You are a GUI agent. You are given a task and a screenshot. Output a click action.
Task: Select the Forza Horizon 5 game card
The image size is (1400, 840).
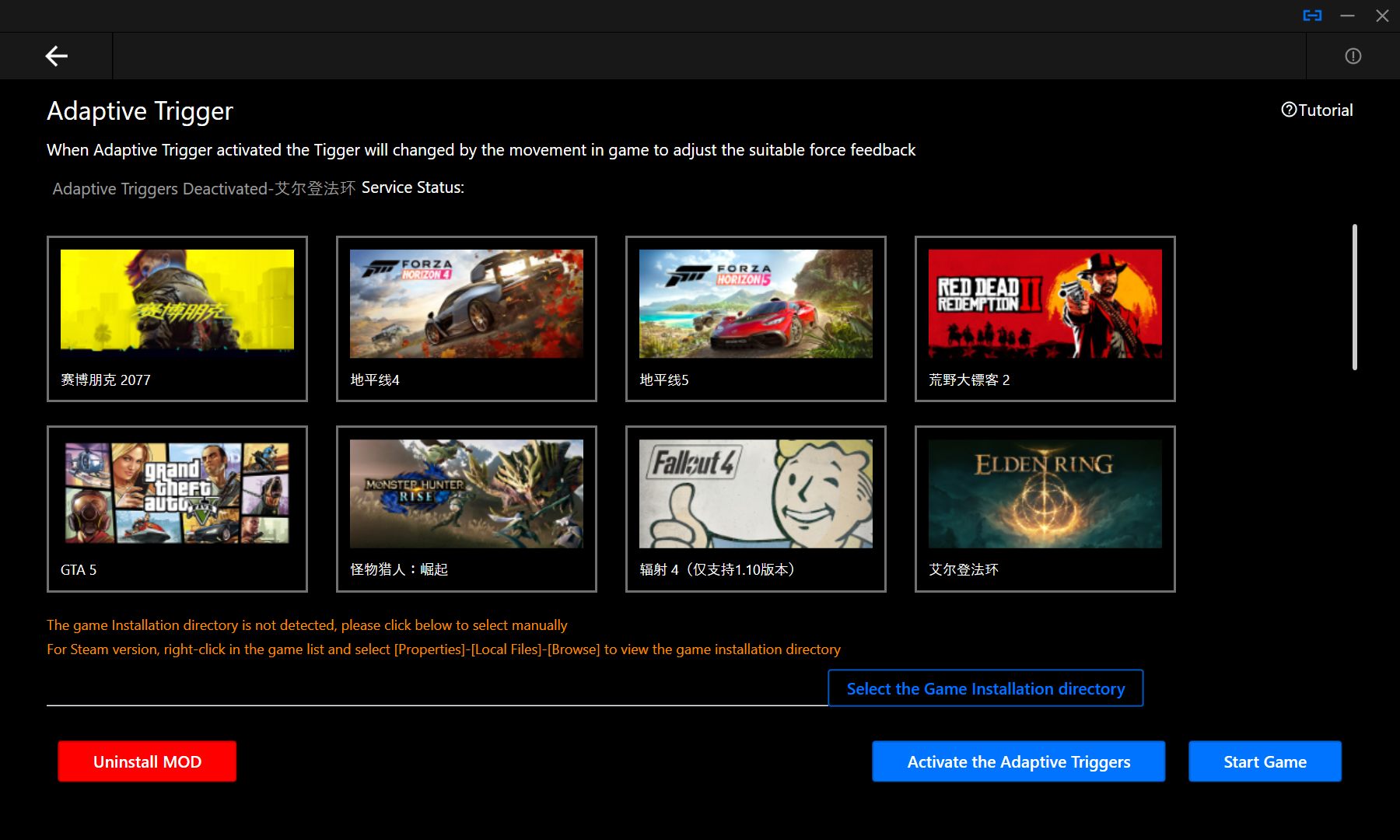tap(756, 319)
